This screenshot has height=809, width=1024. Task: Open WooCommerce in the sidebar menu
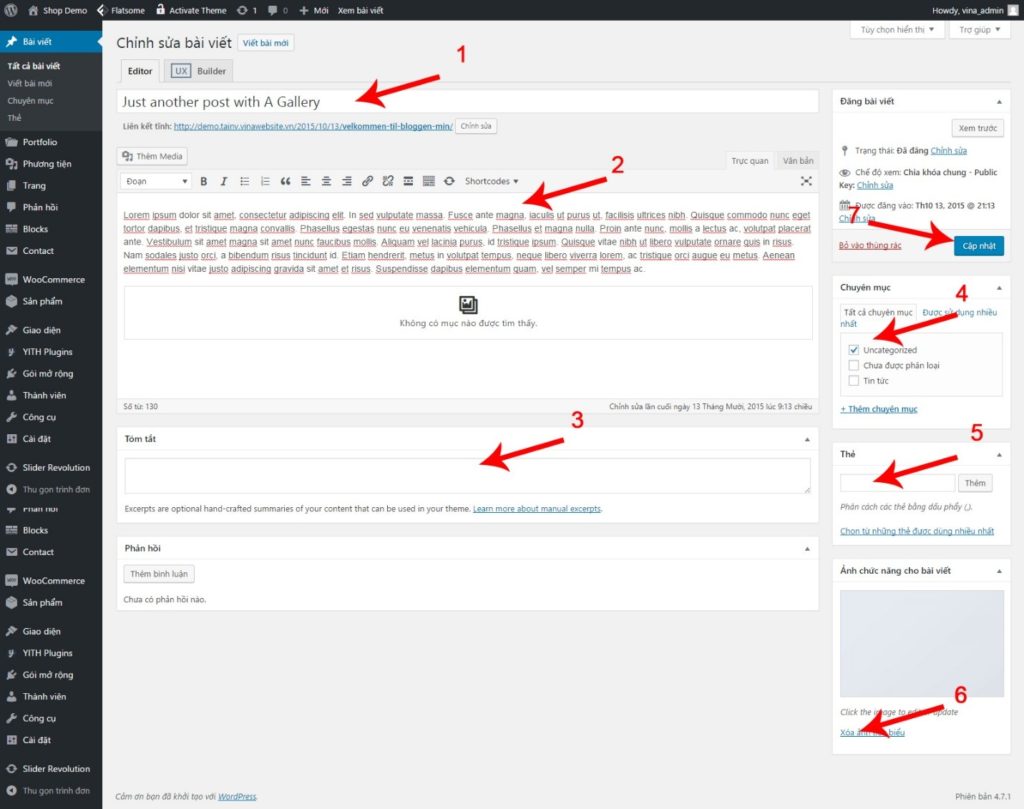tap(53, 279)
